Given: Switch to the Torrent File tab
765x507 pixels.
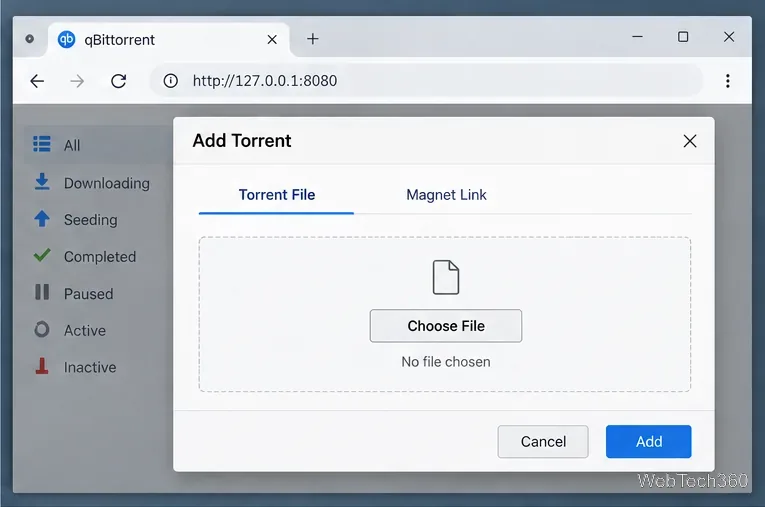Looking at the screenshot, I should (x=277, y=195).
